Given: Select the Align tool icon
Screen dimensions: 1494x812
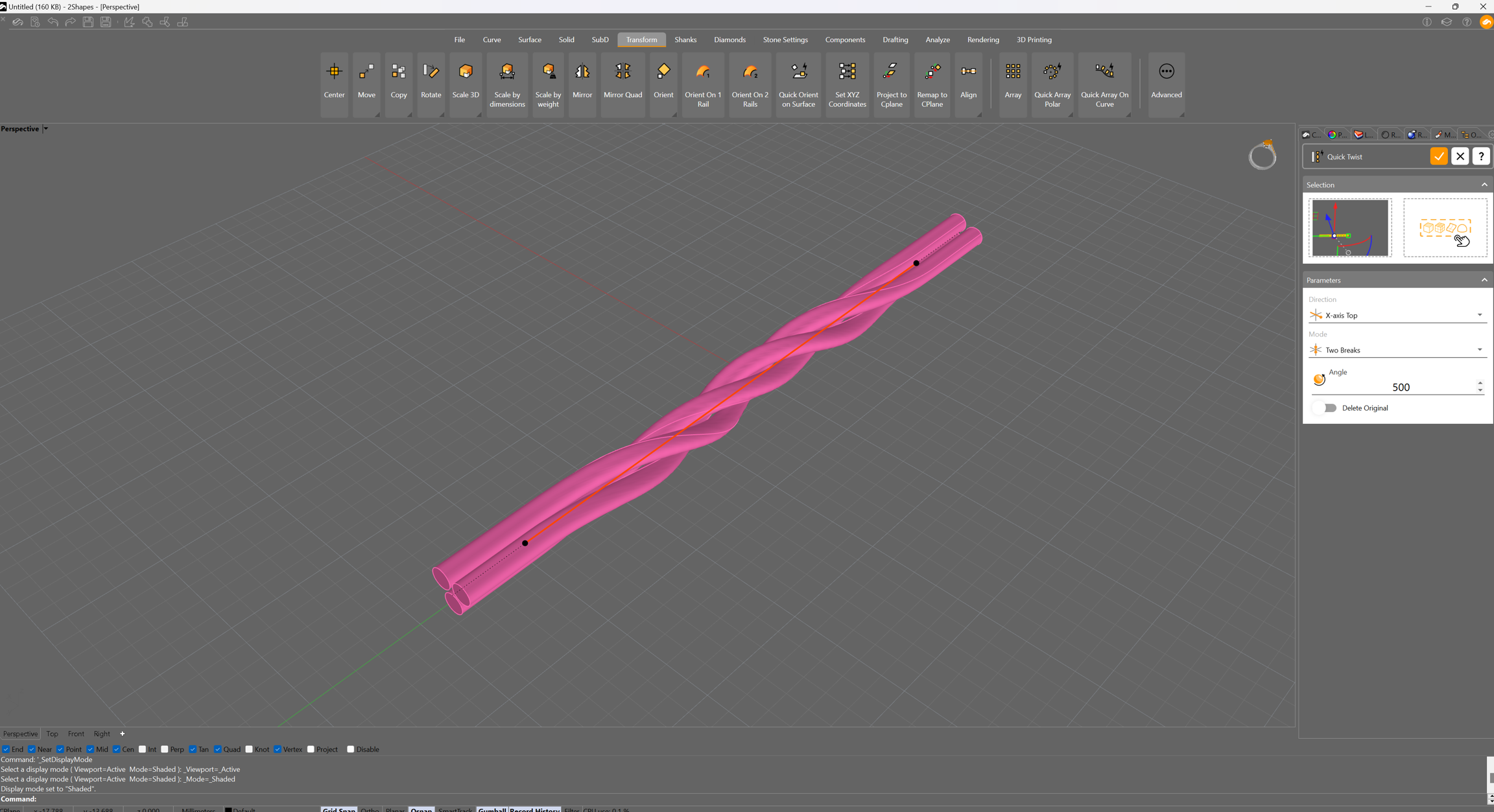Looking at the screenshot, I should [968, 72].
